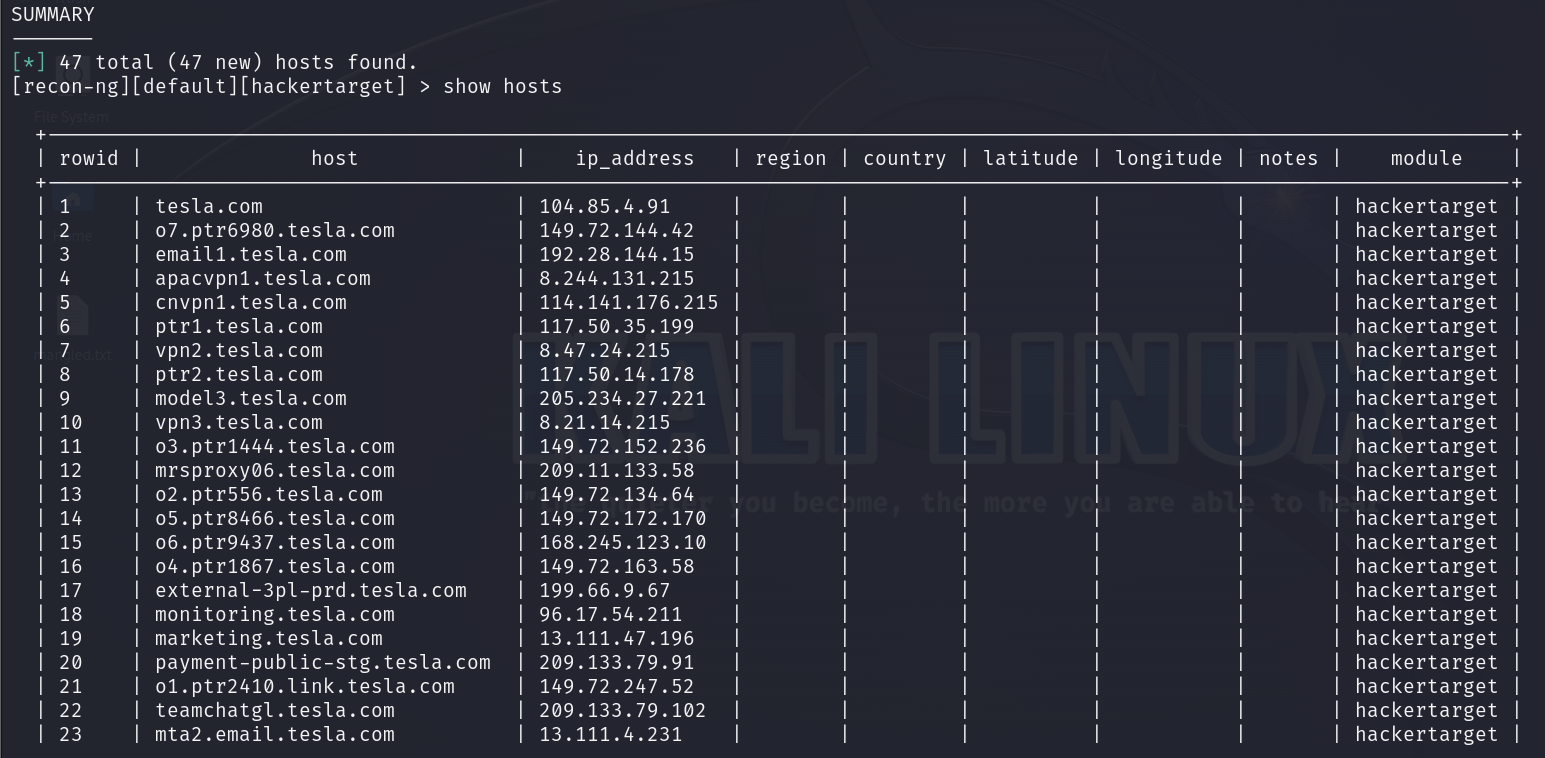Select host mta2.email.tesla.com
The image size is (1545, 758).
click(x=275, y=734)
